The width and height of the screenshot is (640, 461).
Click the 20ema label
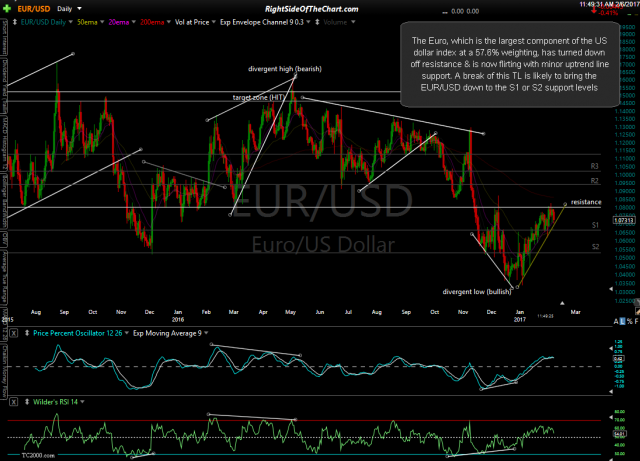click(119, 22)
